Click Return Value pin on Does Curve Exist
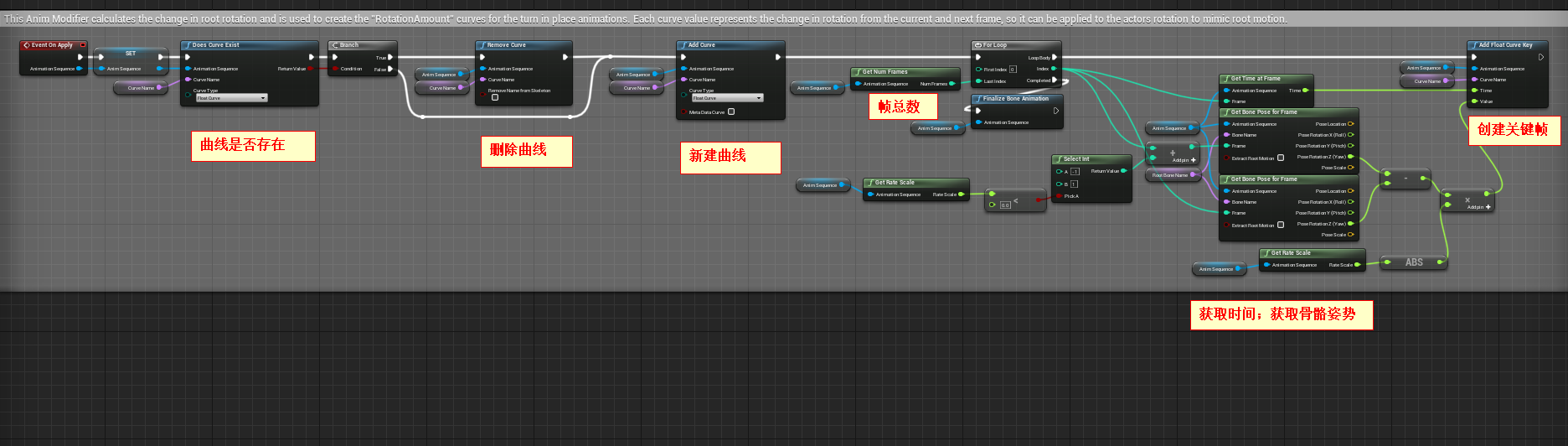The height and width of the screenshot is (446, 1568). (x=310, y=69)
